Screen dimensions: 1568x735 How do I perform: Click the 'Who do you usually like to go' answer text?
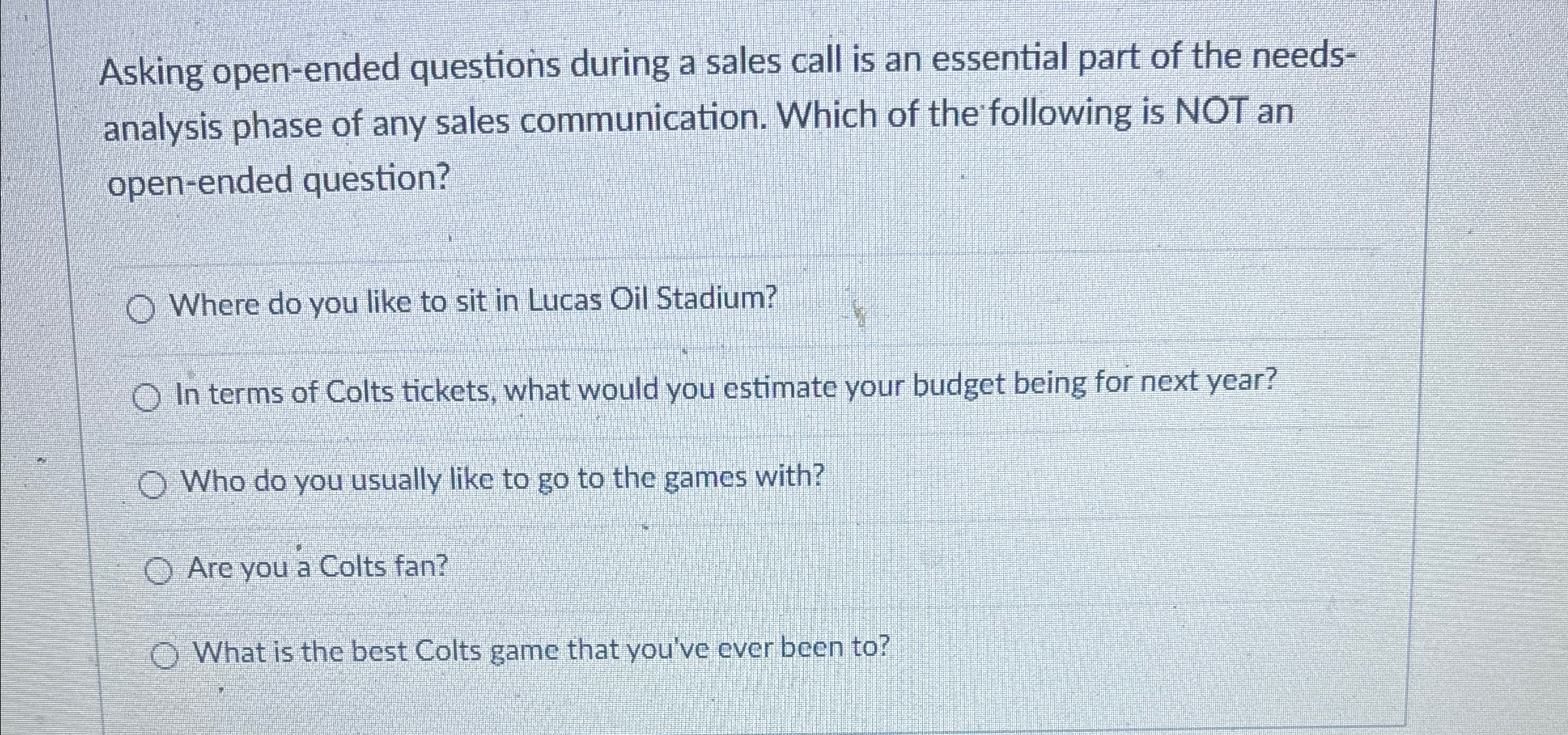point(502,479)
